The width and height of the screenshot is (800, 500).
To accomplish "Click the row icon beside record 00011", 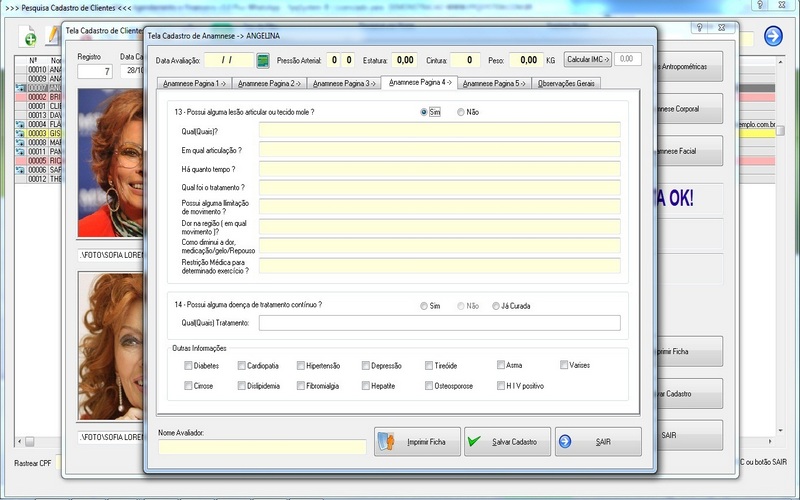I will click(x=20, y=152).
